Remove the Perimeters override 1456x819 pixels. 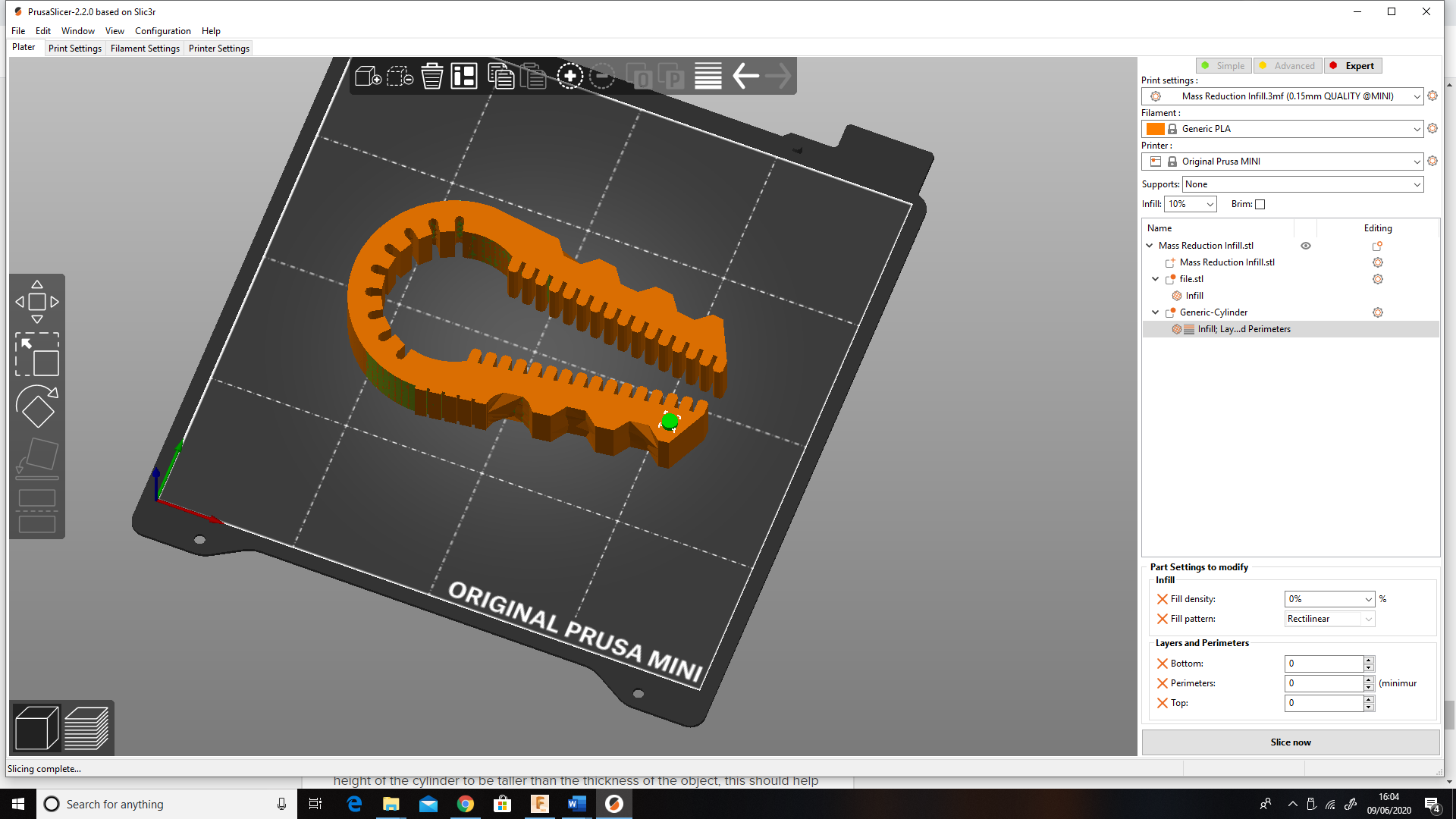click(x=1162, y=683)
